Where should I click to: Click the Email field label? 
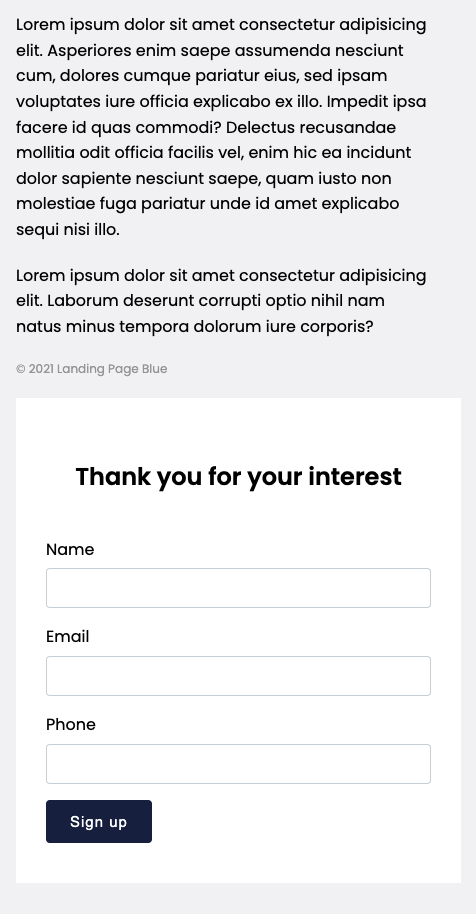click(68, 637)
